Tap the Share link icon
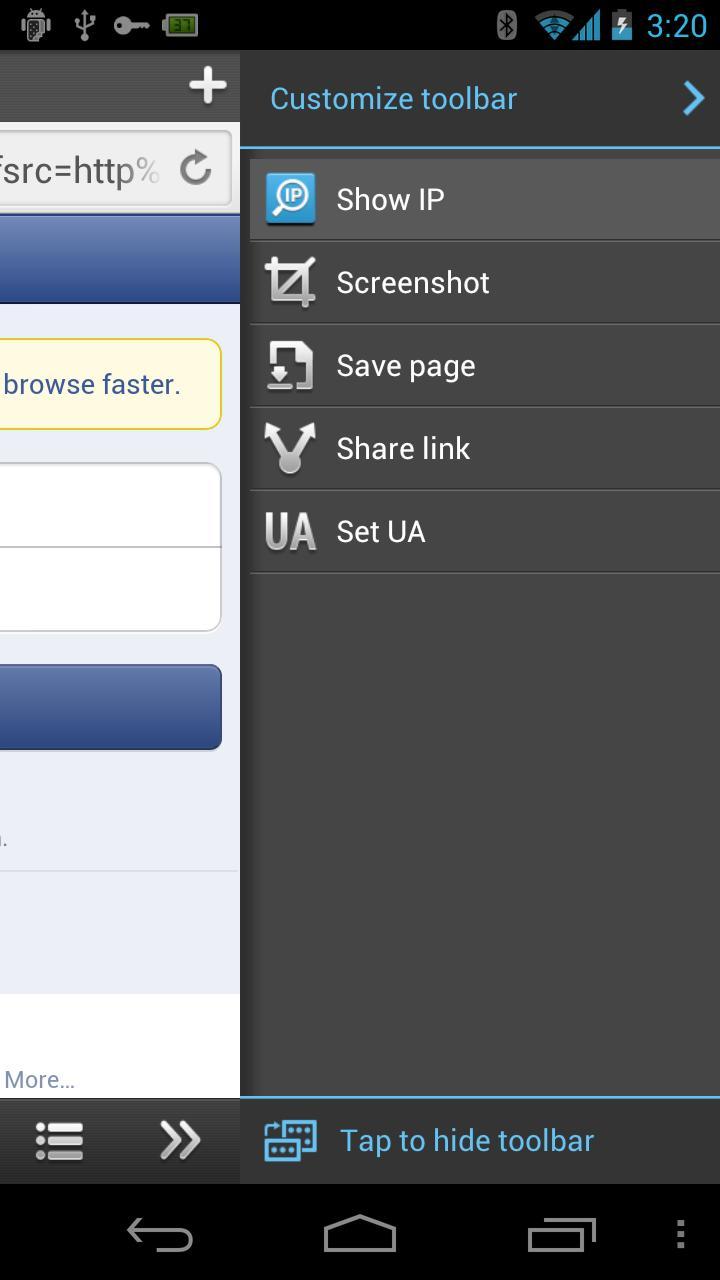Image resolution: width=720 pixels, height=1280 pixels. click(x=290, y=448)
